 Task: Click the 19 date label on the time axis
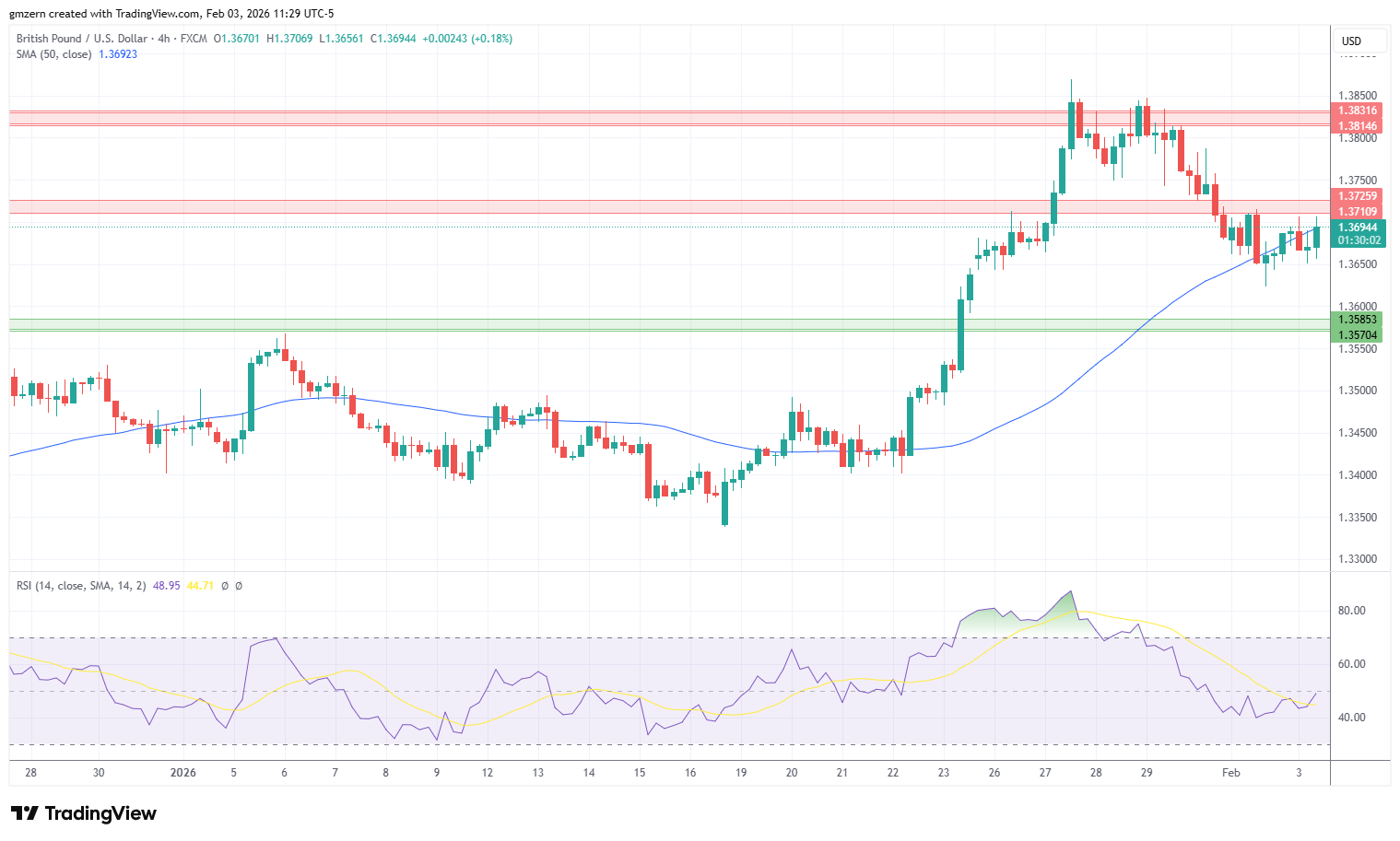pos(741,773)
